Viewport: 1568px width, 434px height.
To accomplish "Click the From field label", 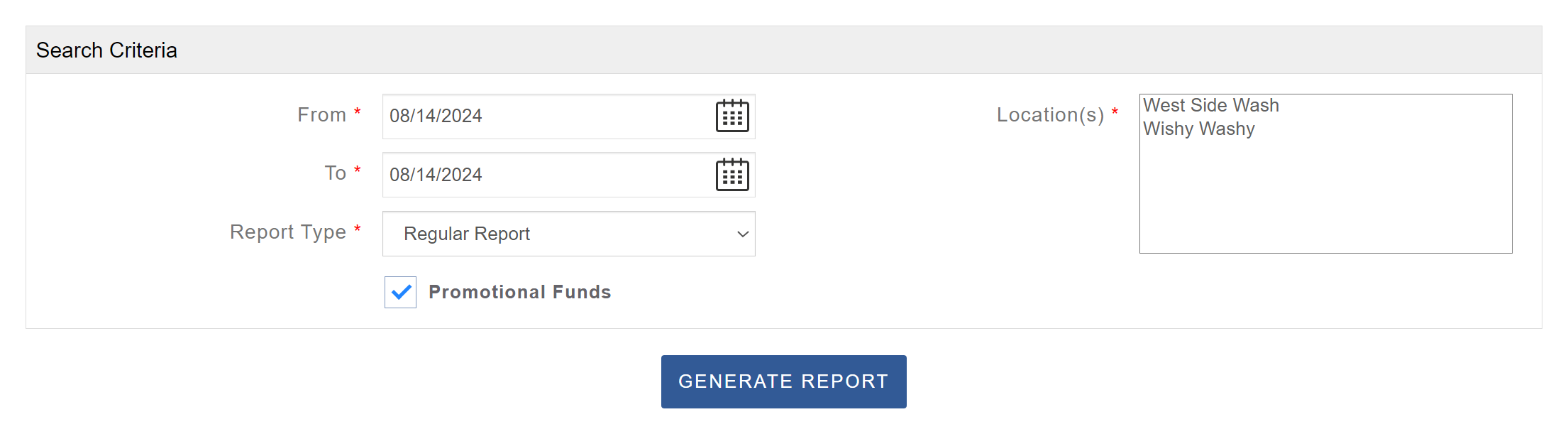I will (321, 114).
